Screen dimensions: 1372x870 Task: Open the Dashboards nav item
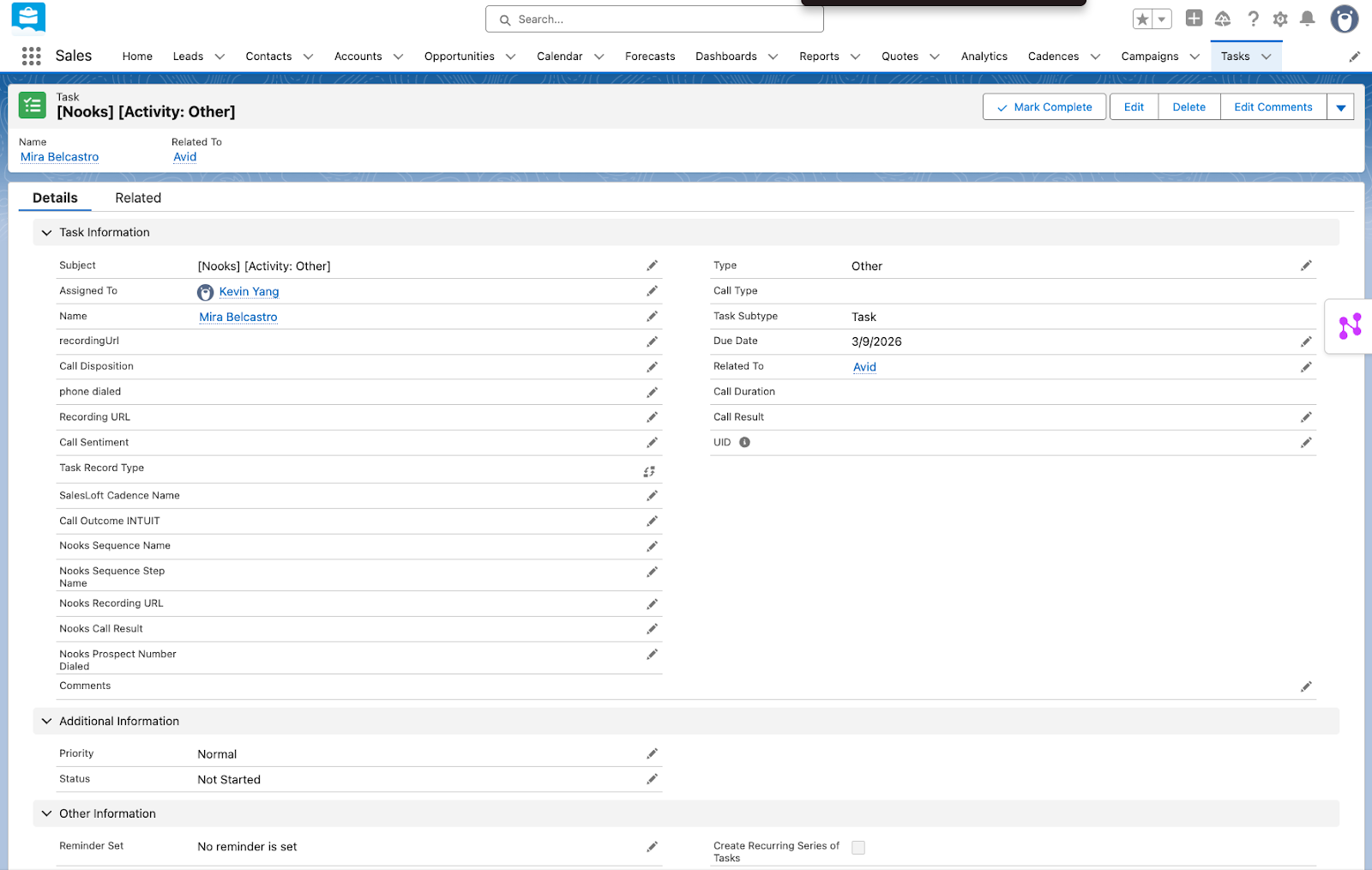click(726, 57)
